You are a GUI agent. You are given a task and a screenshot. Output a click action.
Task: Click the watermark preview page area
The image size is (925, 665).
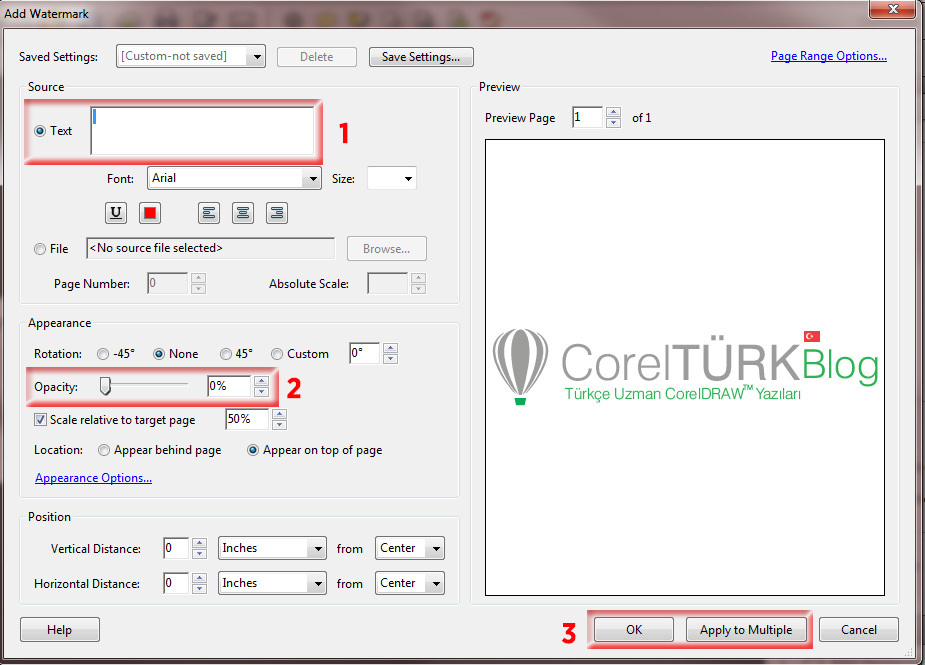coord(685,368)
